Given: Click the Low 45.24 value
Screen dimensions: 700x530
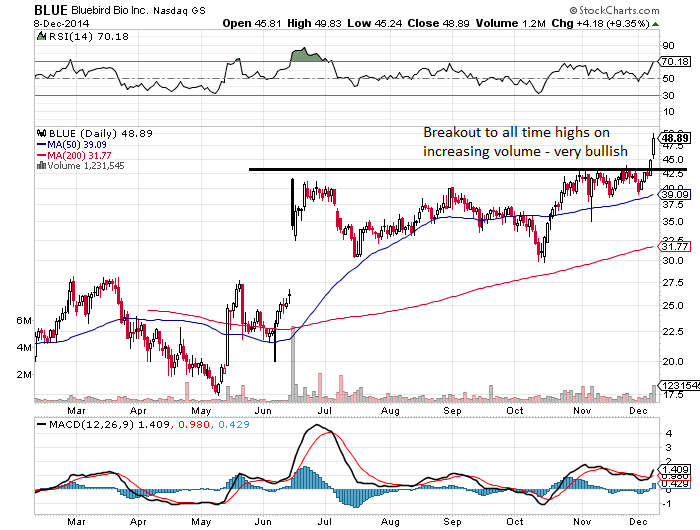Looking at the screenshot, I should tap(375, 23).
